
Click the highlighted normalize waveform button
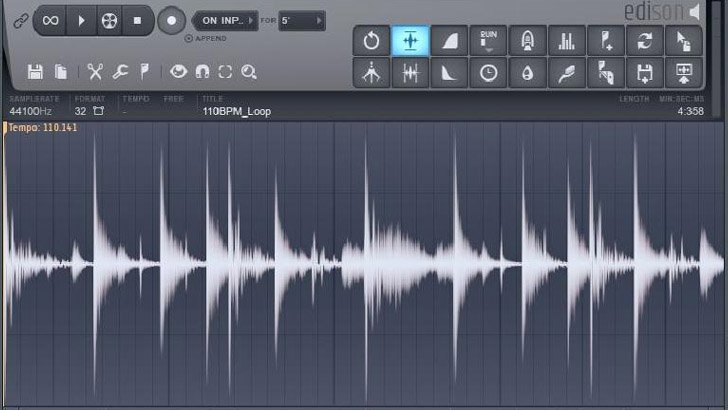coord(411,41)
